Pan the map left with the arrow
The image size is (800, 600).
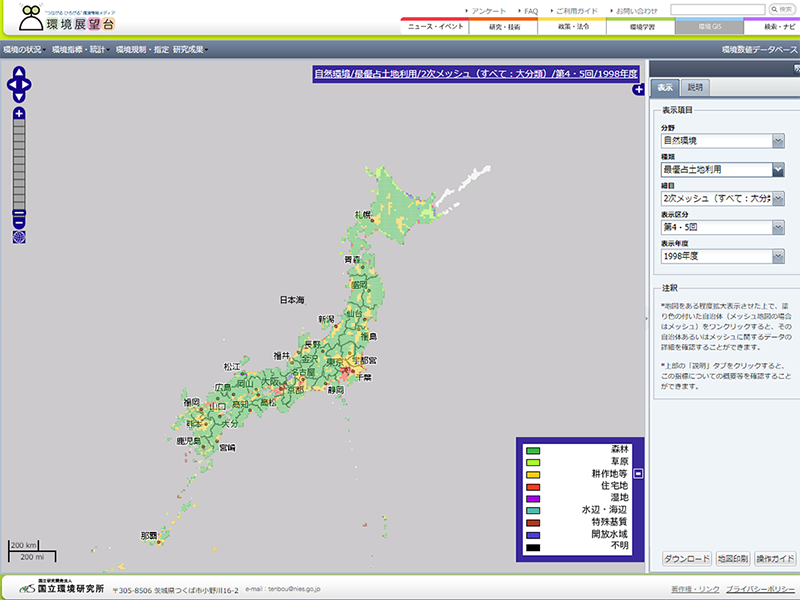pos(12,85)
